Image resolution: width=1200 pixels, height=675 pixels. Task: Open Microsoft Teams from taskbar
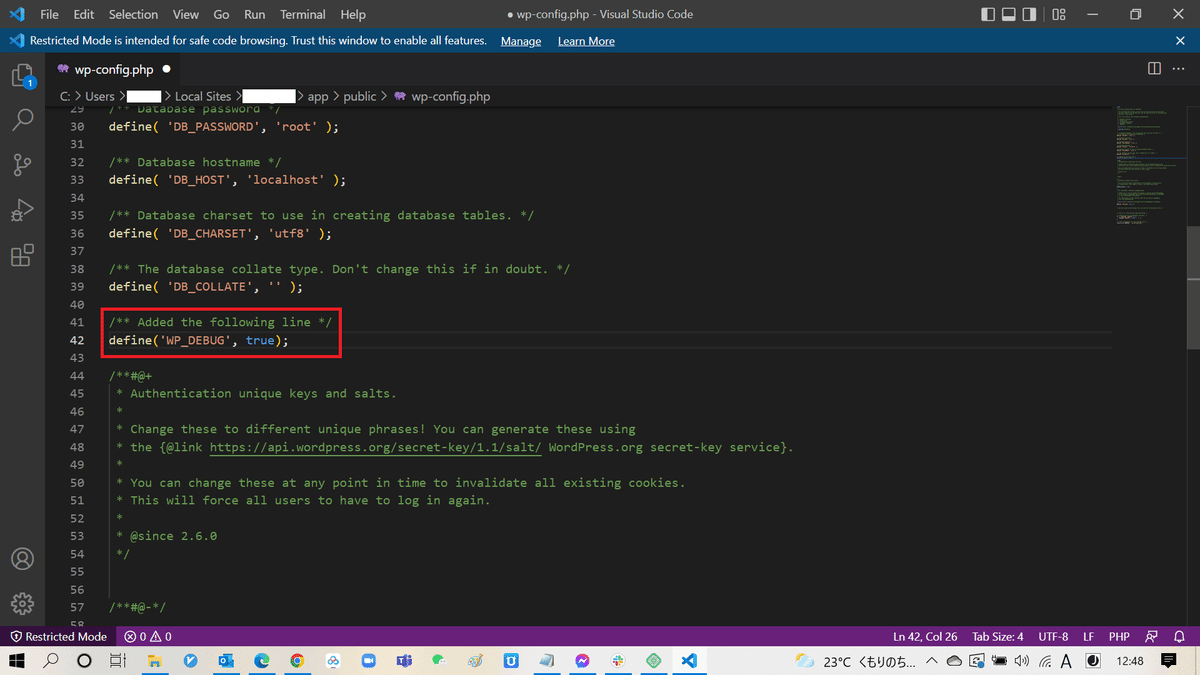(x=404, y=661)
